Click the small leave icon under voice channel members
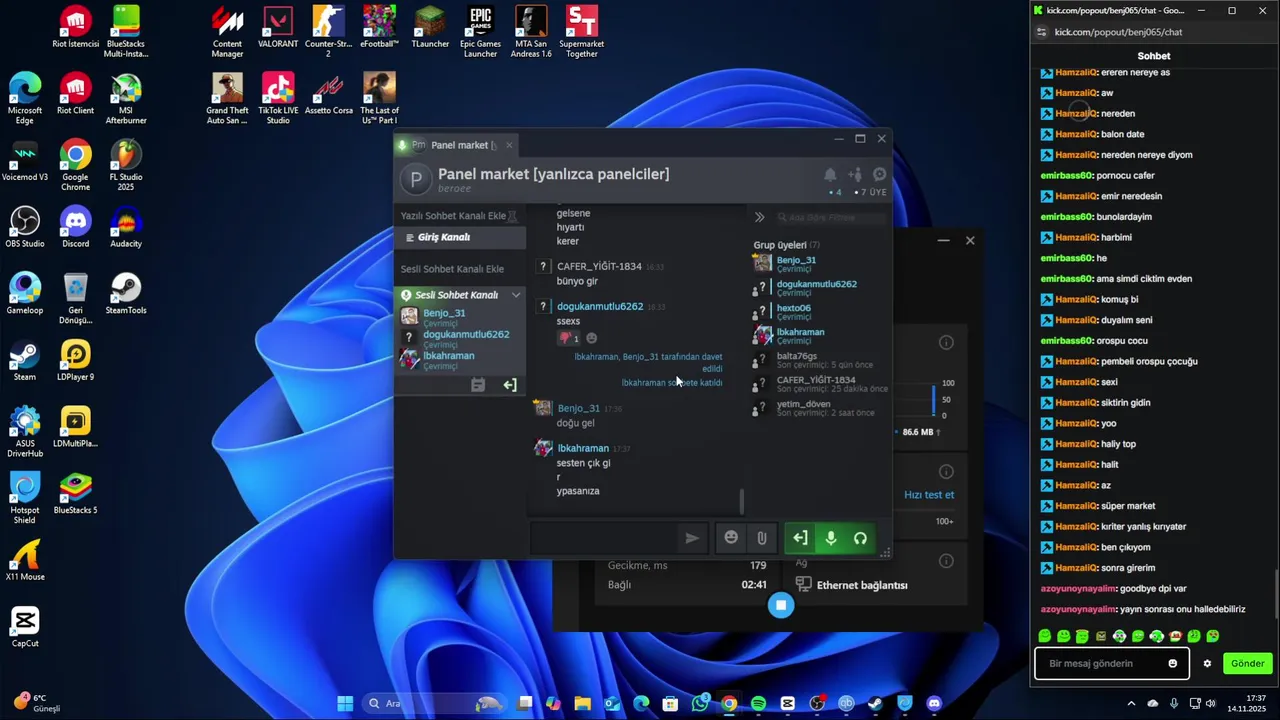The width and height of the screenshot is (1280, 720). pyautogui.click(x=510, y=385)
